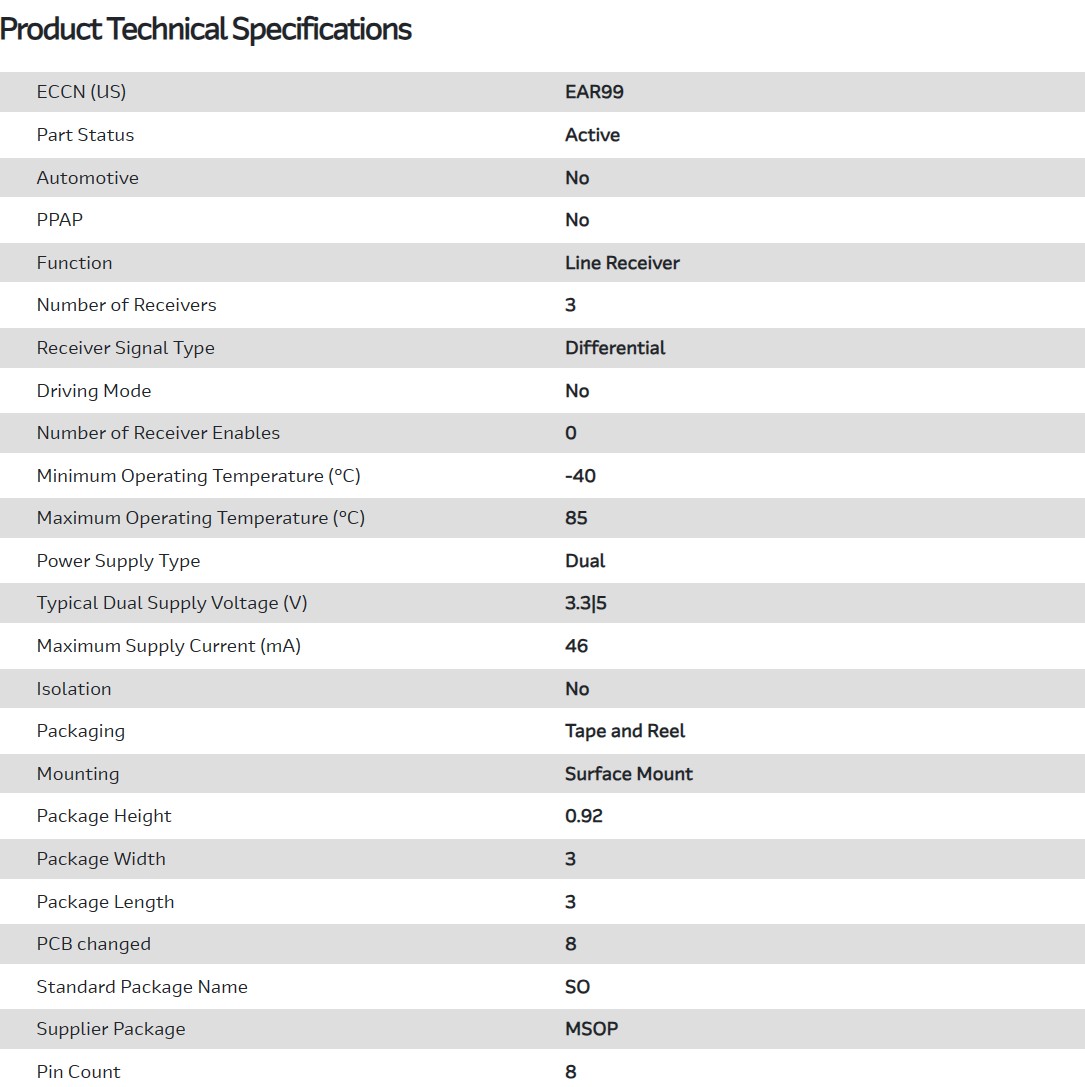Click the MSOP supplier package value
1085x1087 pixels.
click(x=591, y=1029)
